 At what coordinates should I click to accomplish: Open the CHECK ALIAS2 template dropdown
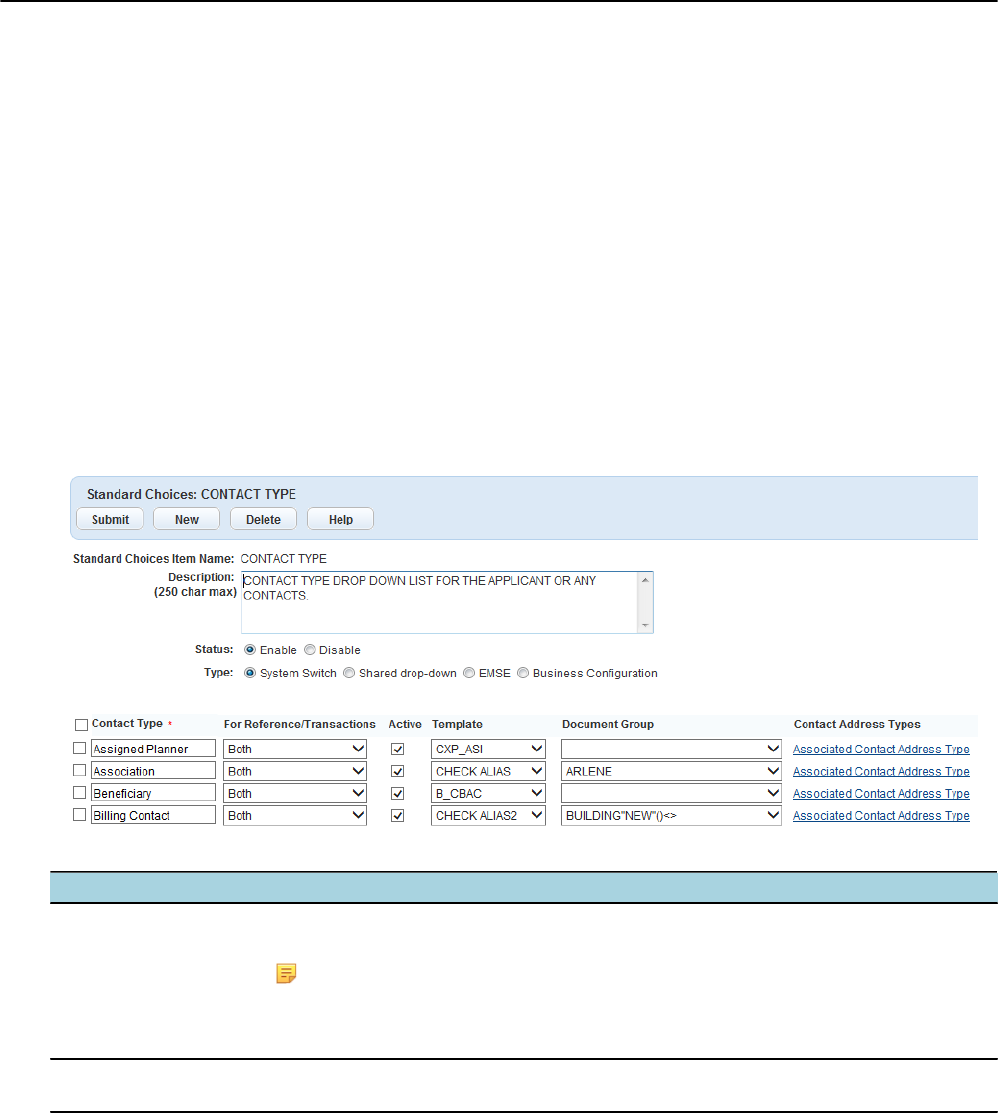[488, 816]
